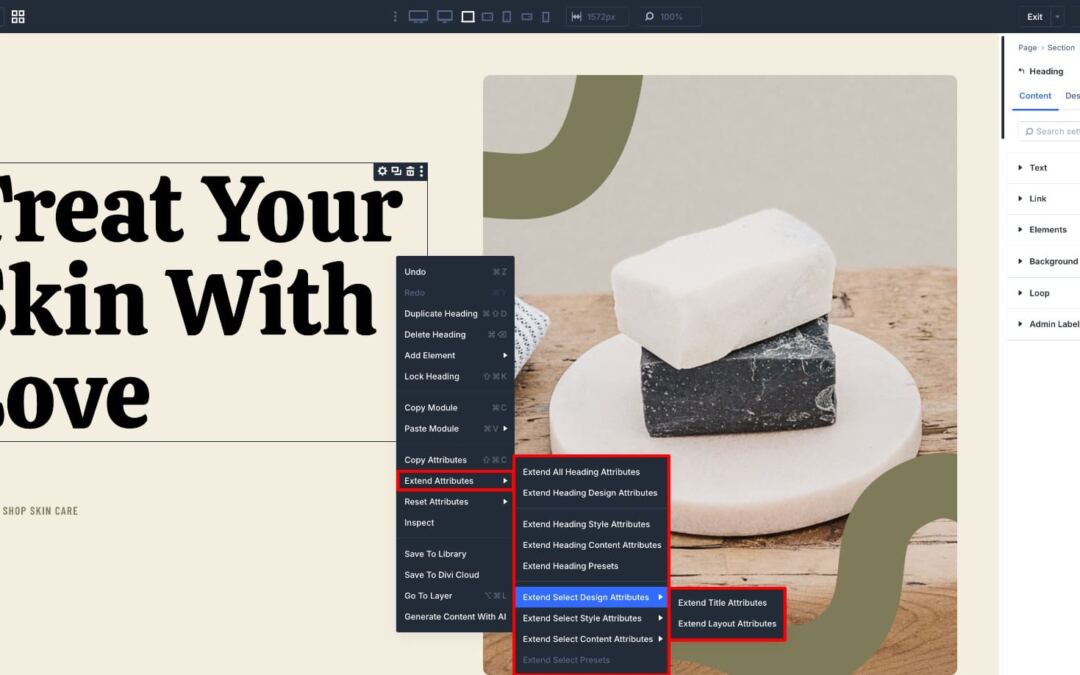Switch to phone preview mode icon
Screen dimensions: 1080x675
coord(546,16)
